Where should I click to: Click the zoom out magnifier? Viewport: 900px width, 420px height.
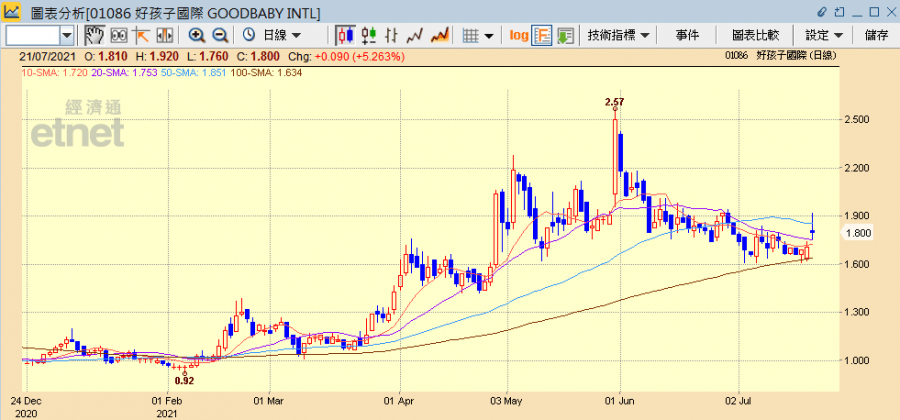pyautogui.click(x=220, y=35)
